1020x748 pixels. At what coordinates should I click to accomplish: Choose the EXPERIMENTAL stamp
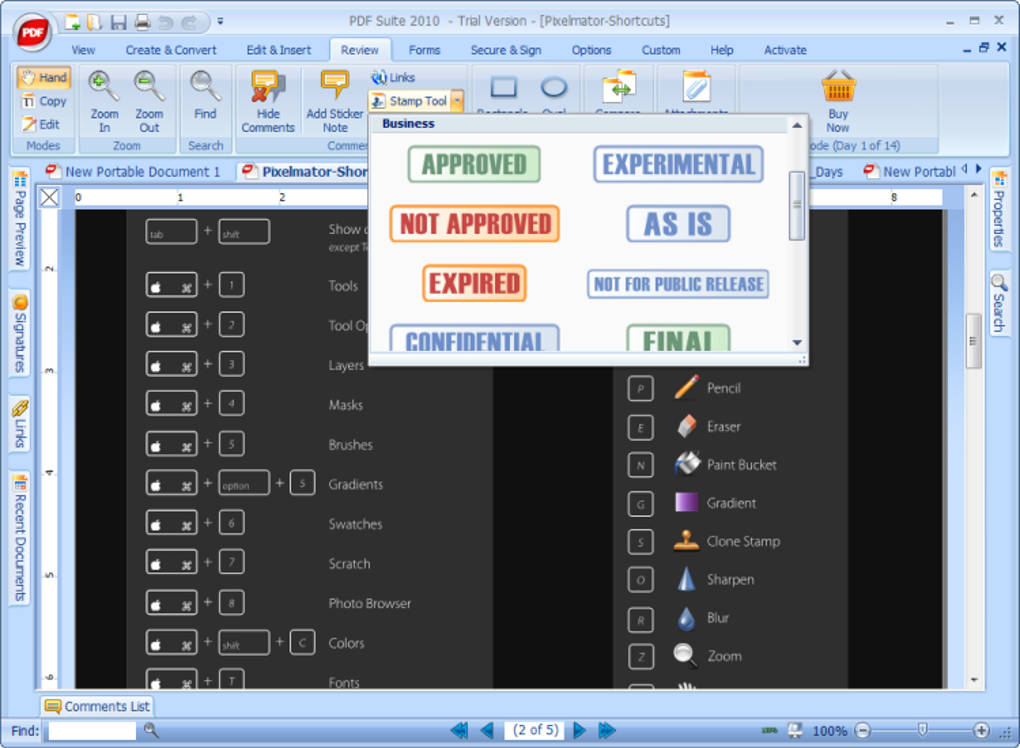[x=678, y=164]
